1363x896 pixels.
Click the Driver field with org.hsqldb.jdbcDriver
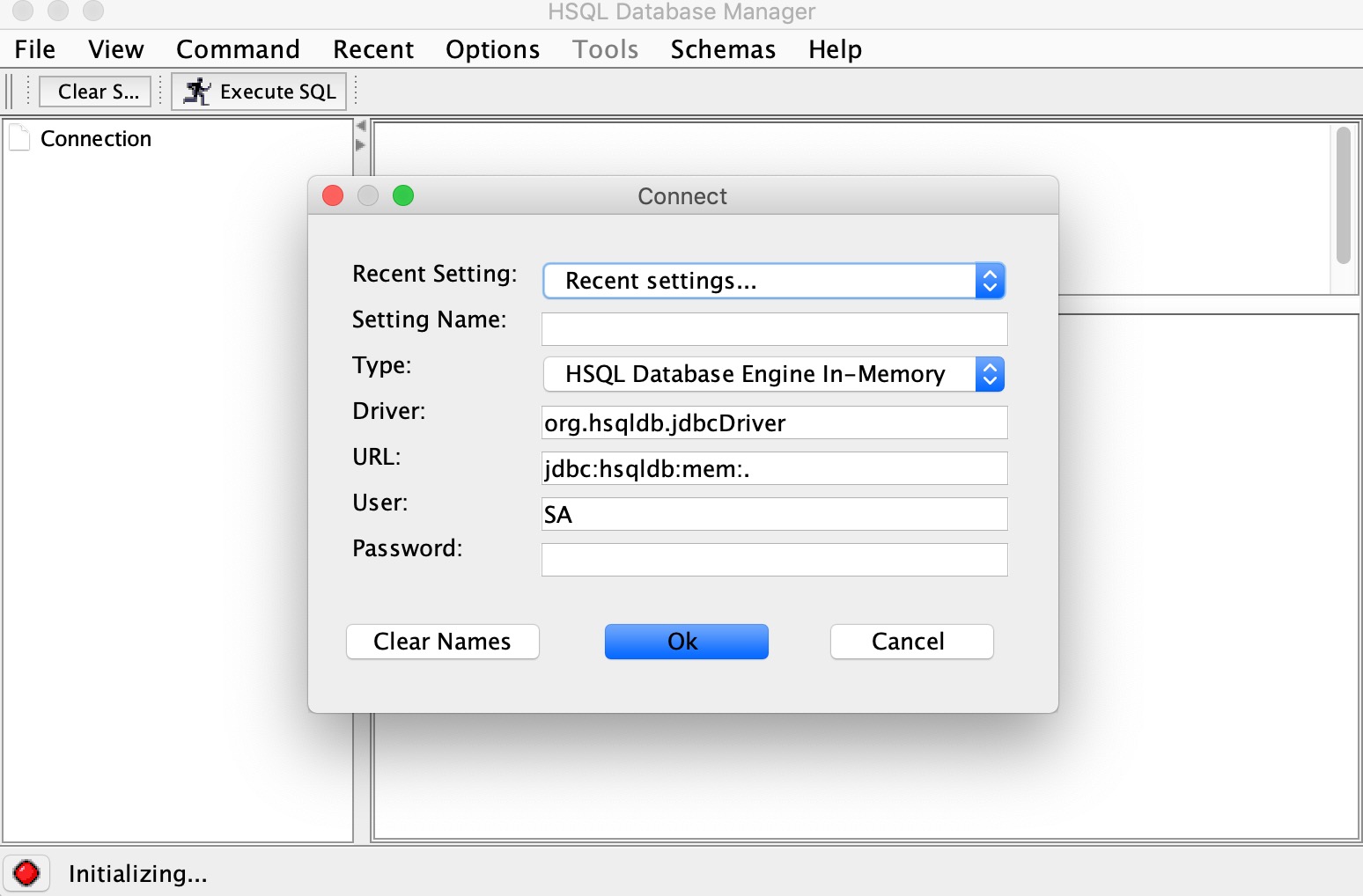(775, 422)
